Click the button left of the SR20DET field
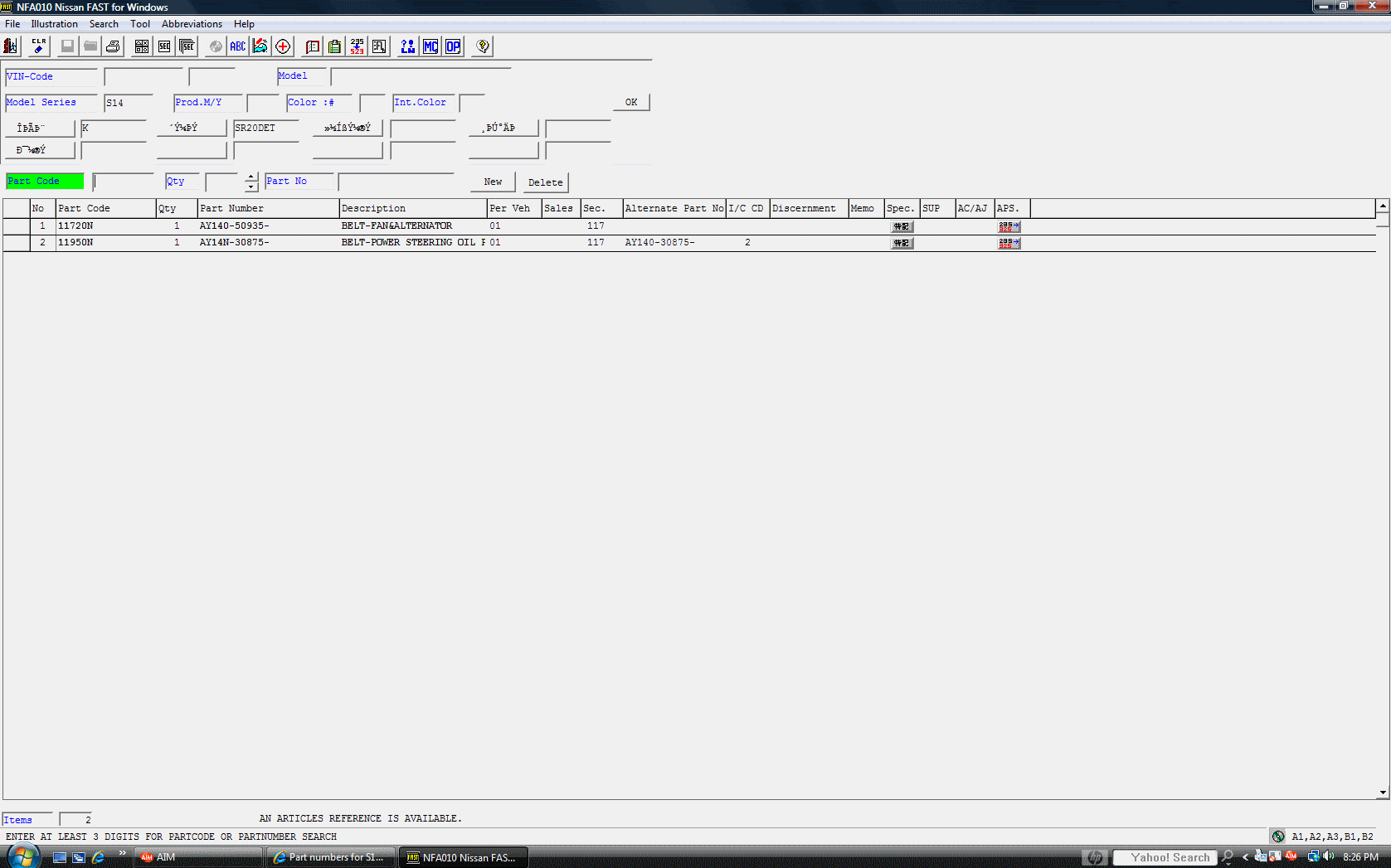Viewport: 1391px width, 868px height. (192, 128)
